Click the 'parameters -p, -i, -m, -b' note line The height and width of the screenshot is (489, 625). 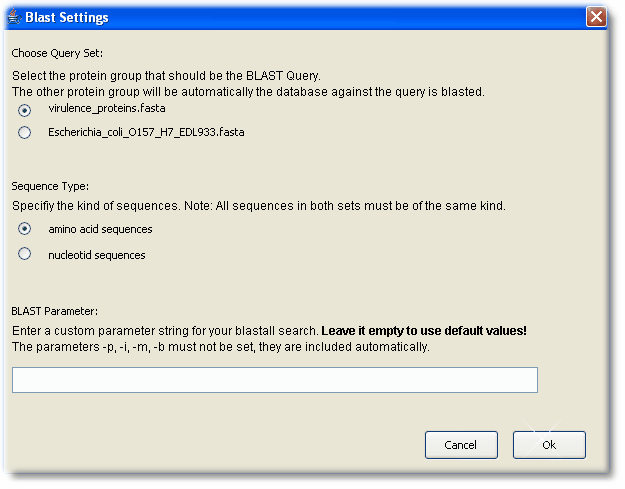point(221,347)
